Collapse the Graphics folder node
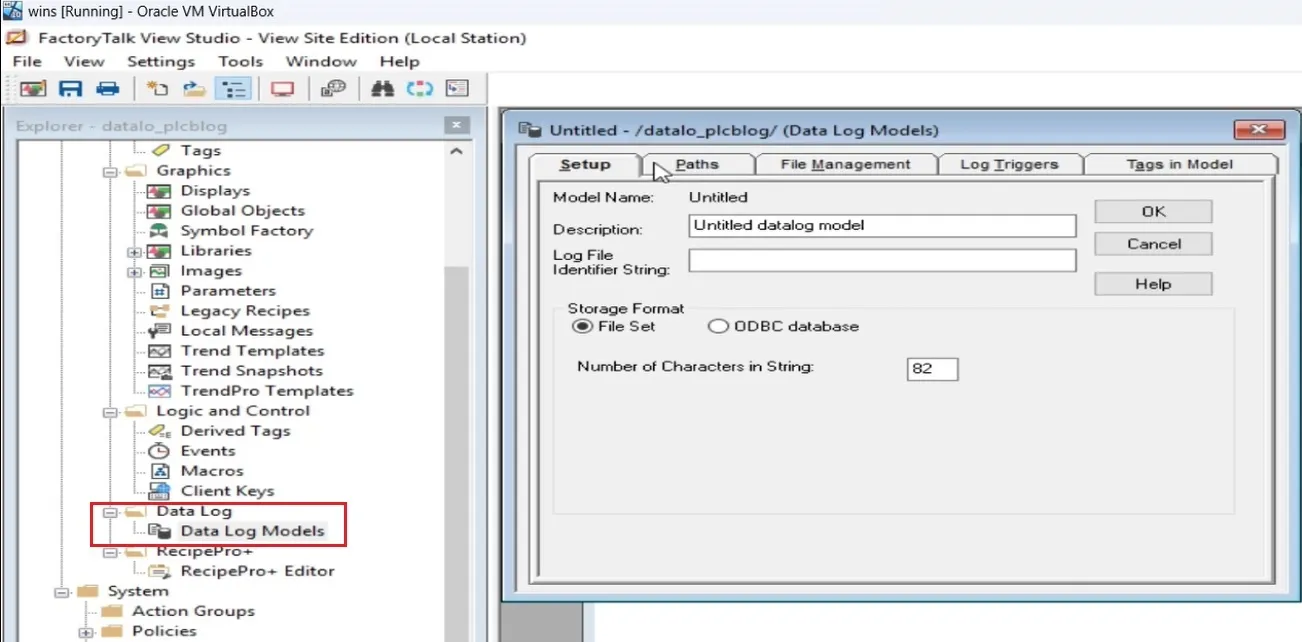Image resolution: width=1302 pixels, height=642 pixels. tap(110, 171)
